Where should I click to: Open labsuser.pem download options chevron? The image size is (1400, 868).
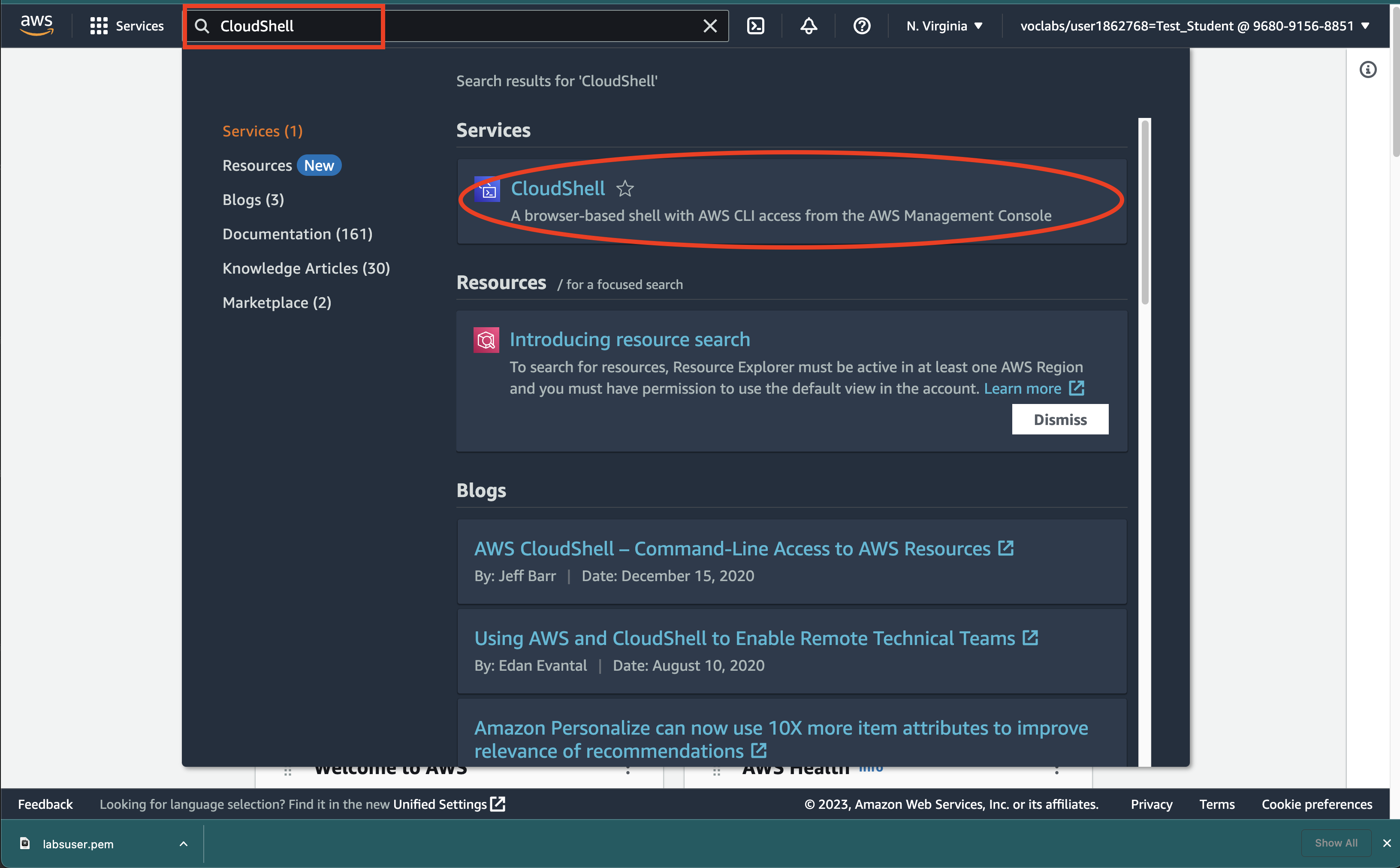(183, 843)
